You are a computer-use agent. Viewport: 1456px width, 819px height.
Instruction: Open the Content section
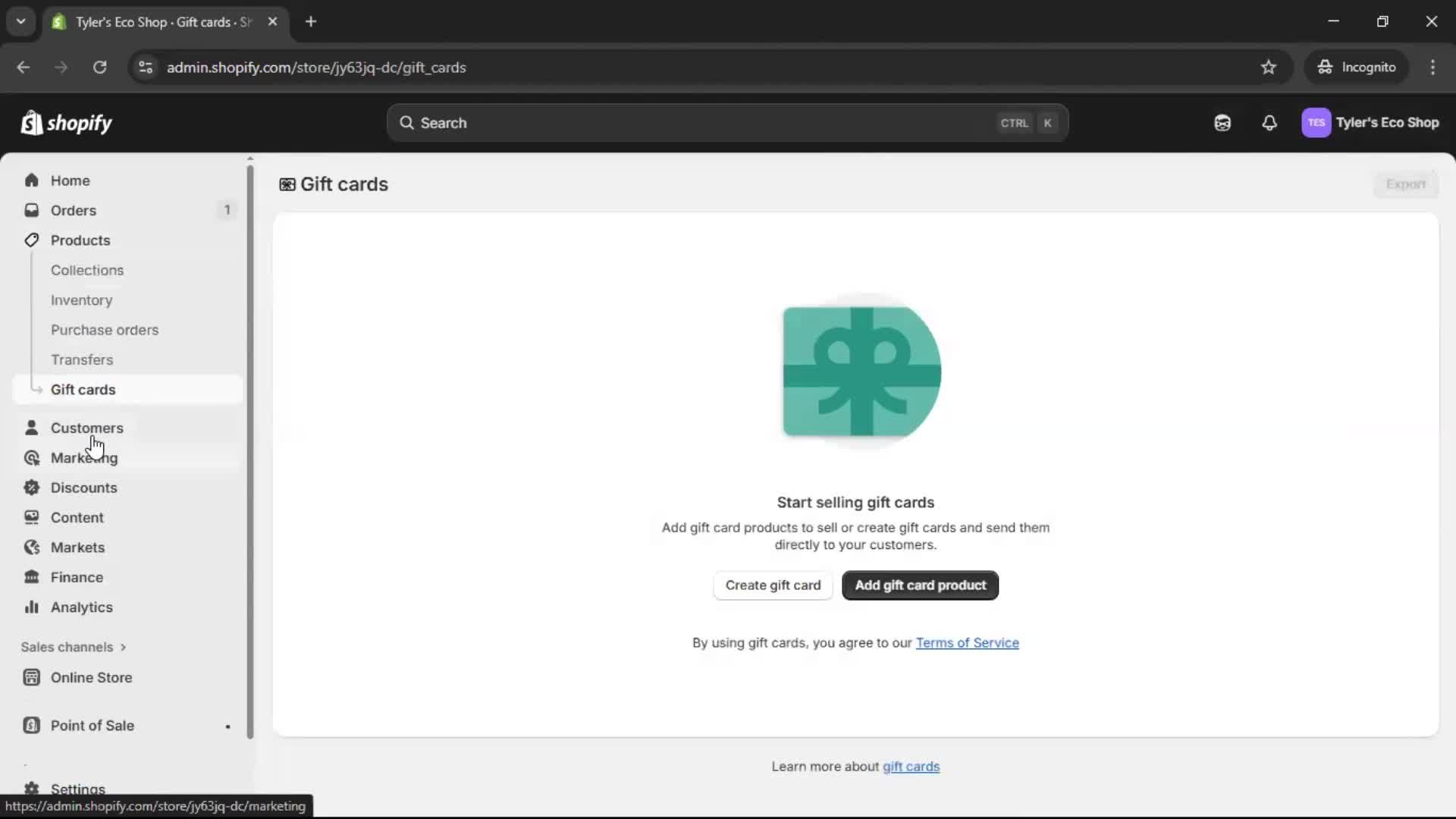tap(77, 517)
